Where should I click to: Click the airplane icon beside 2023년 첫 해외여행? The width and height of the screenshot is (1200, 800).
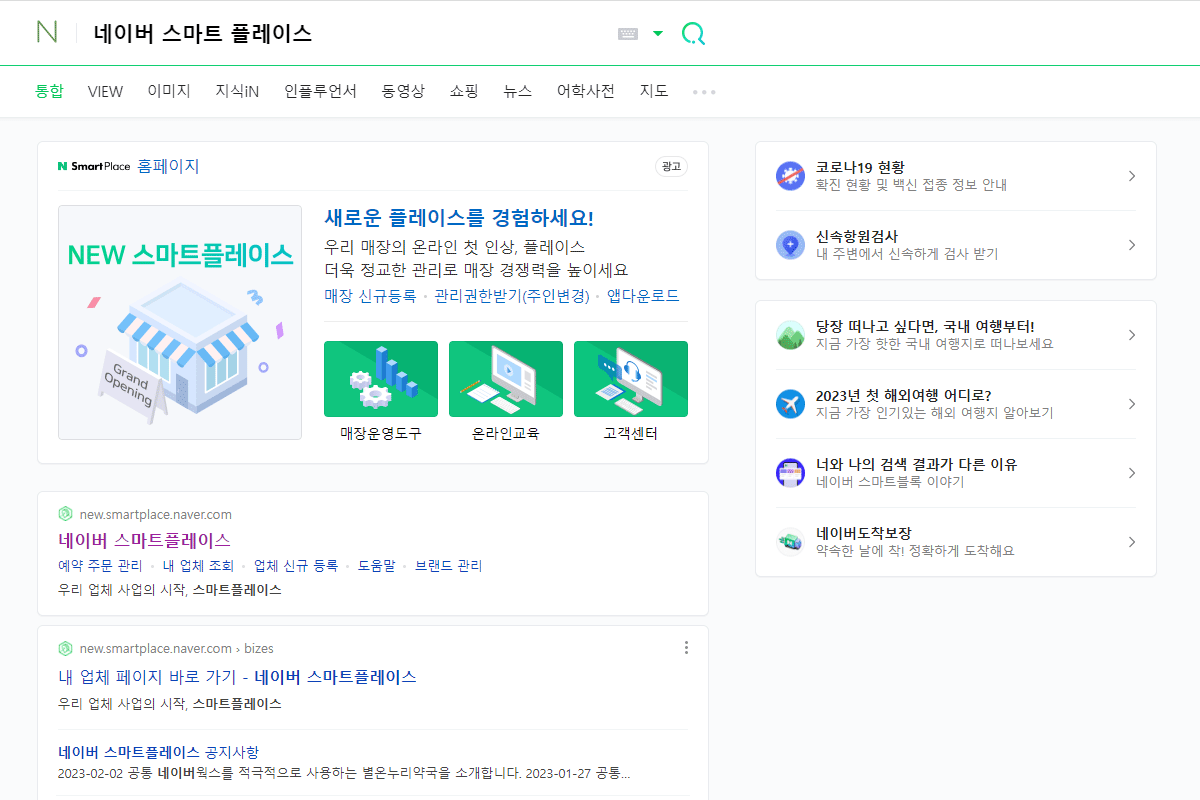pyautogui.click(x=789, y=404)
